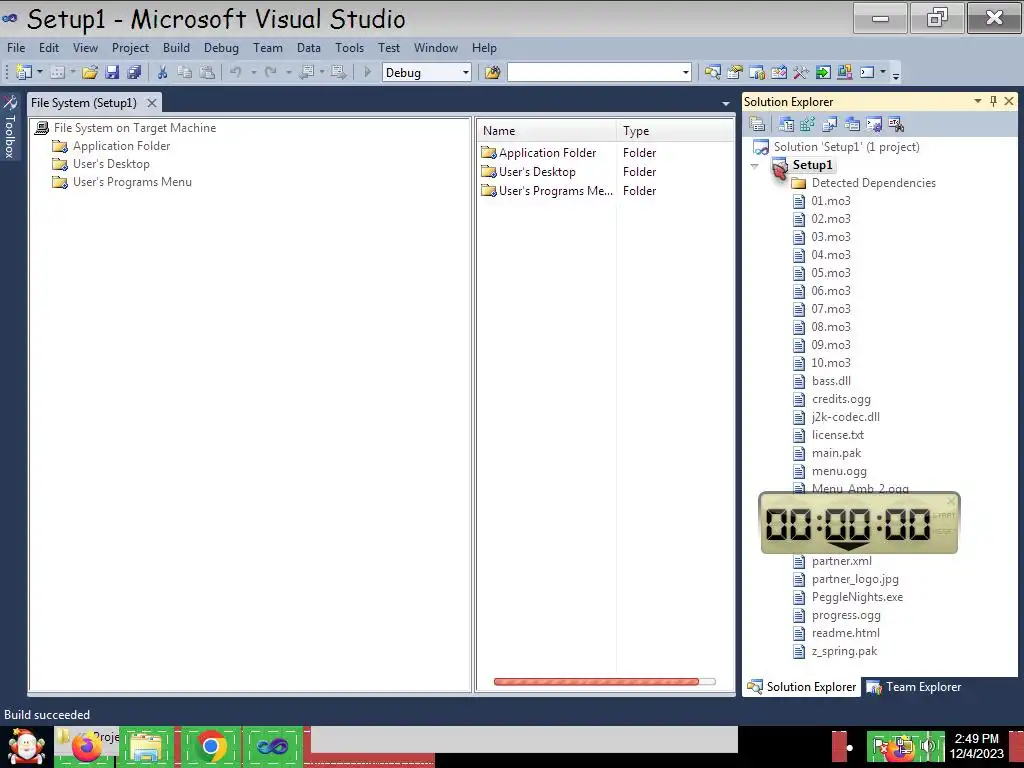Click the Redo arrow icon
Image resolution: width=1024 pixels, height=768 pixels.
point(270,72)
